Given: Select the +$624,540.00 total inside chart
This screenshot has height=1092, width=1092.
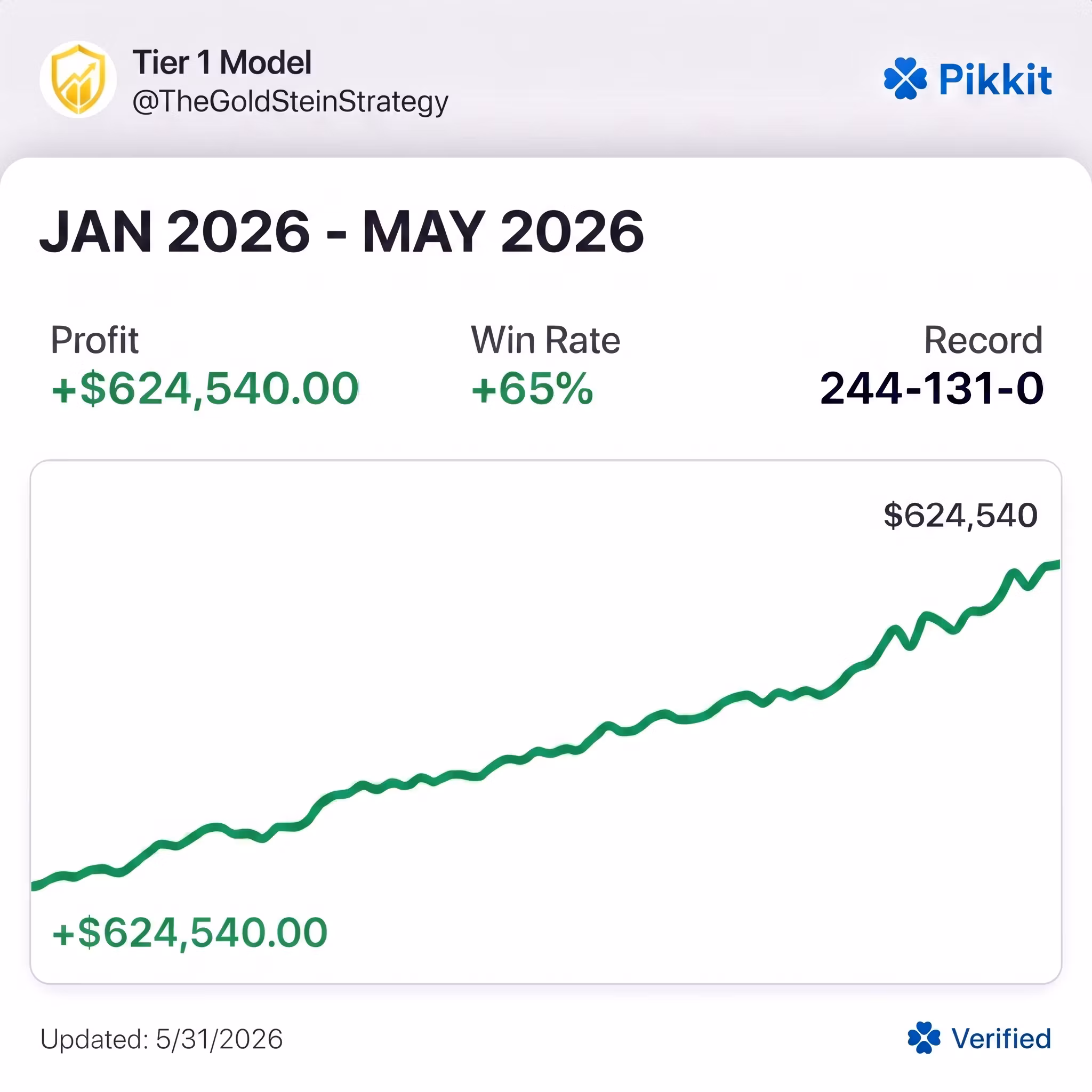Looking at the screenshot, I should point(189,933).
